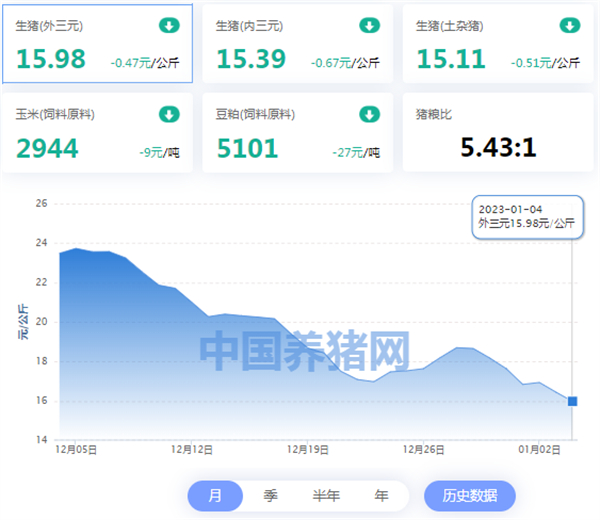Click the 26 y-axis tick label
Image resolution: width=600 pixels, height=520 pixels.
(41, 203)
